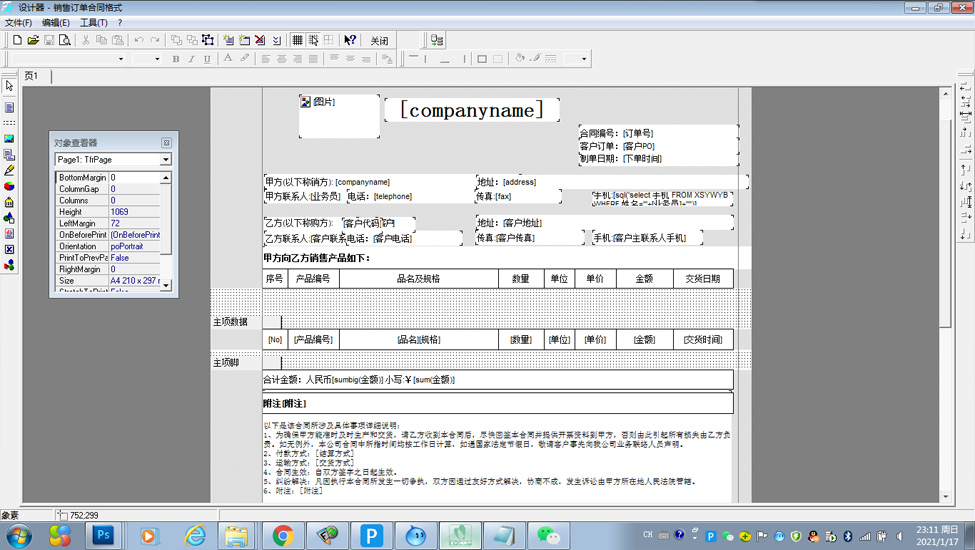Click the 关闭 button in toolbar
This screenshot has width=975, height=550.
[x=379, y=41]
